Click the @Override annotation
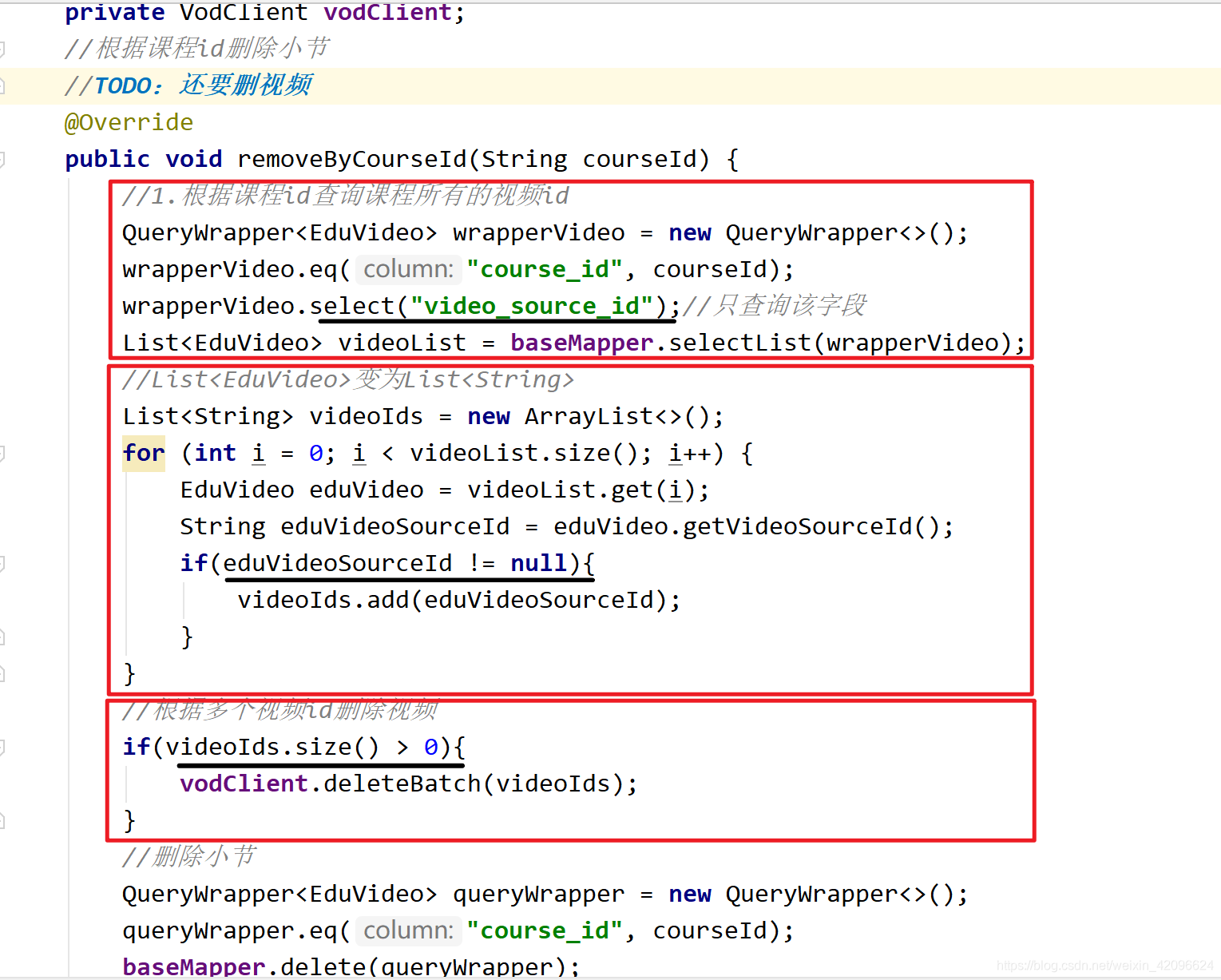Screen dimensions: 1221x980 pyautogui.click(x=129, y=122)
